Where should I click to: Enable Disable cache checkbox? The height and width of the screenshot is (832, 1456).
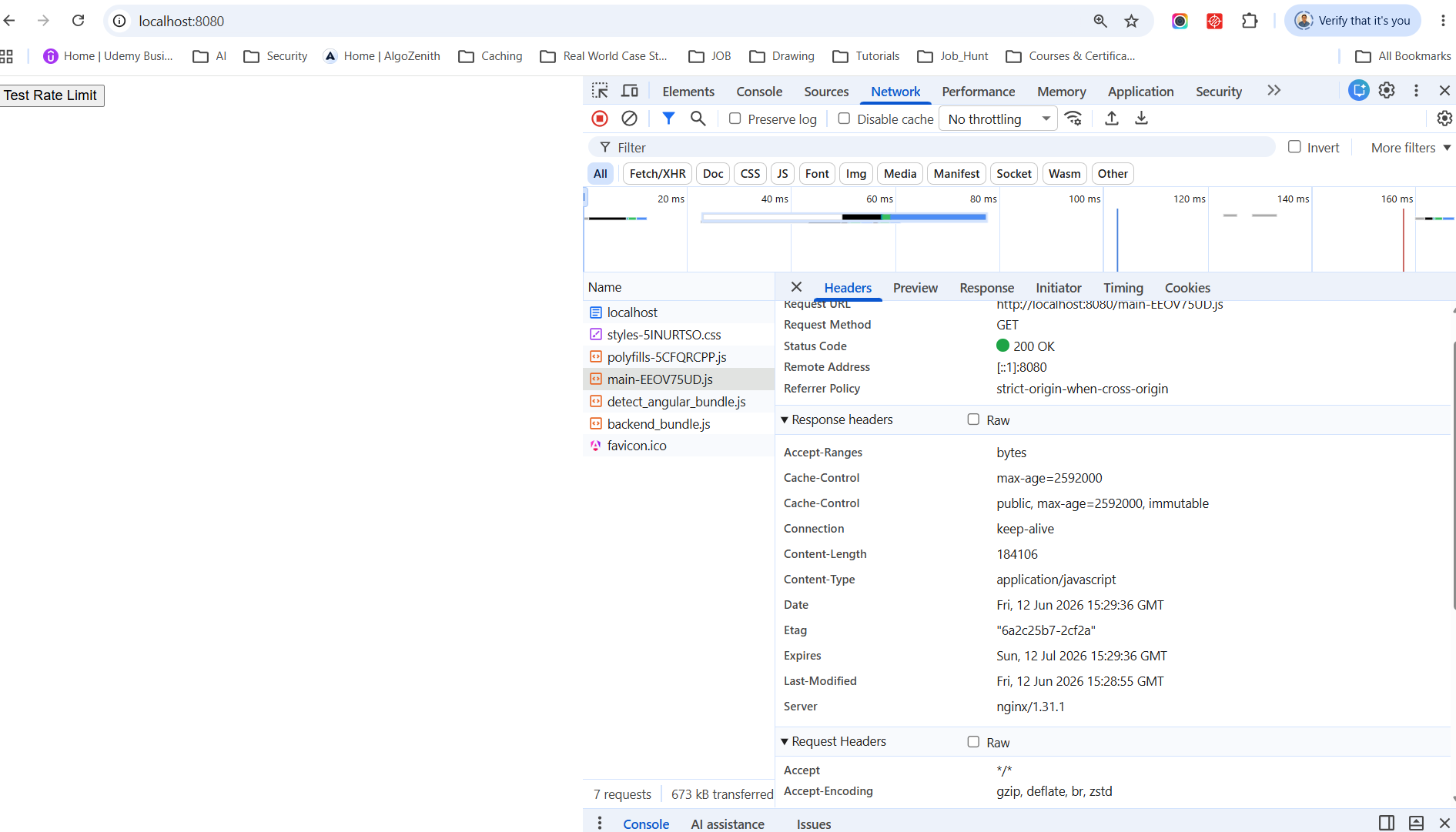pyautogui.click(x=845, y=119)
